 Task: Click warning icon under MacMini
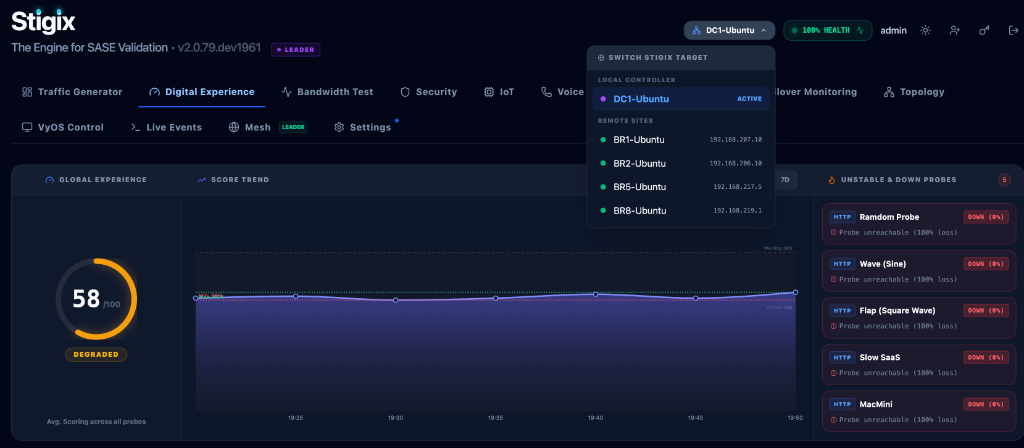point(833,420)
